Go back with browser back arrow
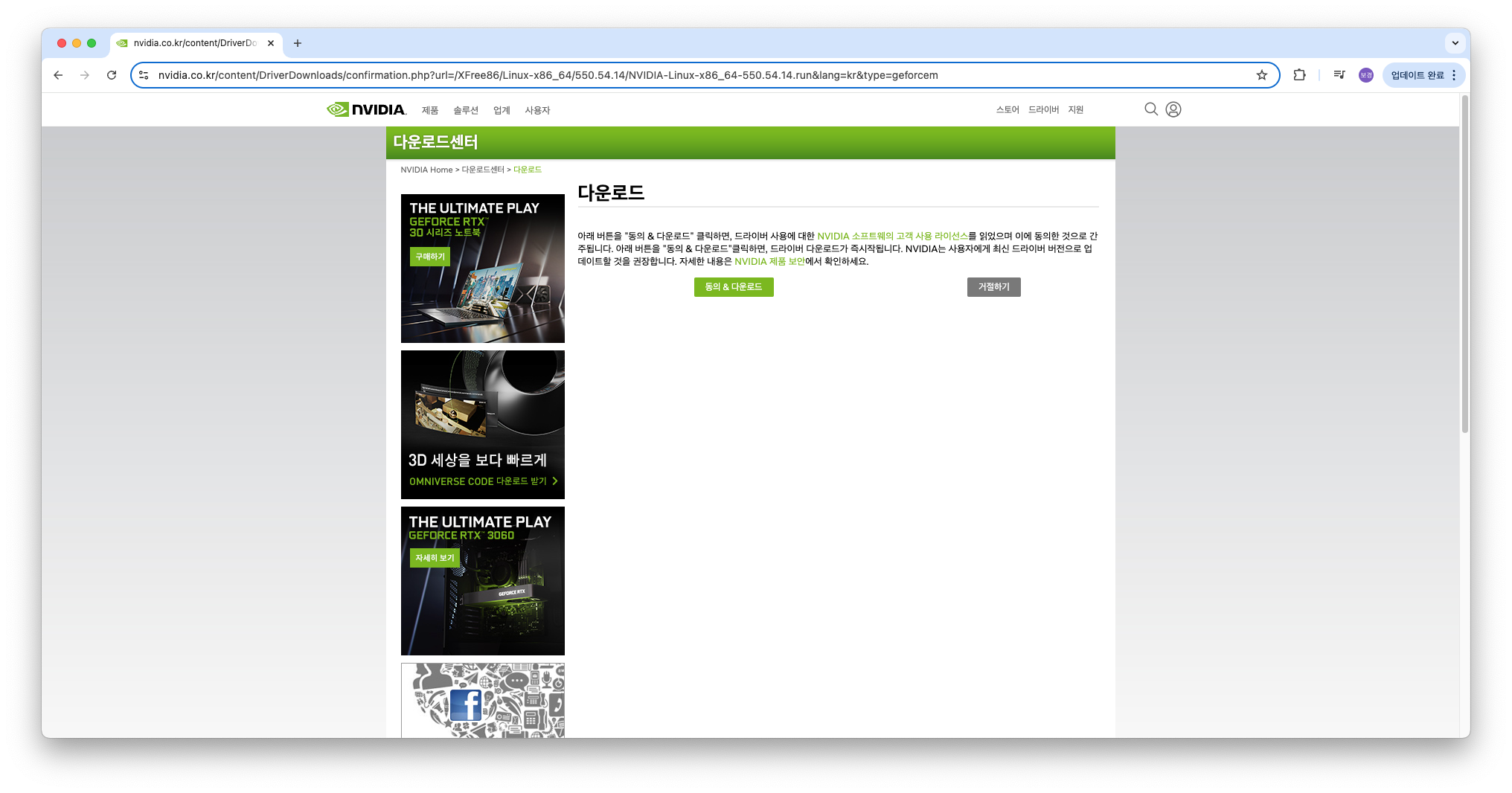Viewport: 1512px width, 793px height. tap(58, 75)
